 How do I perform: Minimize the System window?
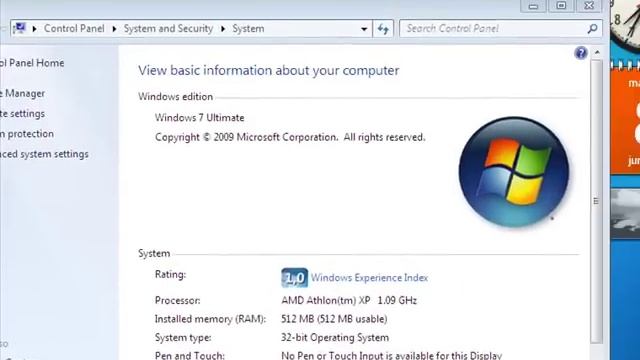point(533,6)
